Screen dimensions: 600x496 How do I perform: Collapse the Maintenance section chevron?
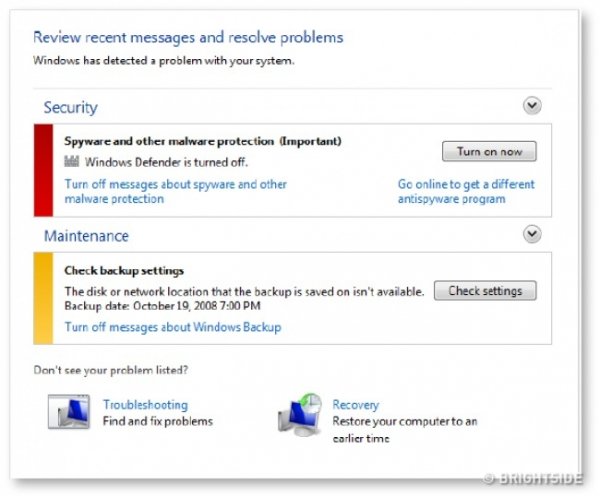tap(532, 234)
